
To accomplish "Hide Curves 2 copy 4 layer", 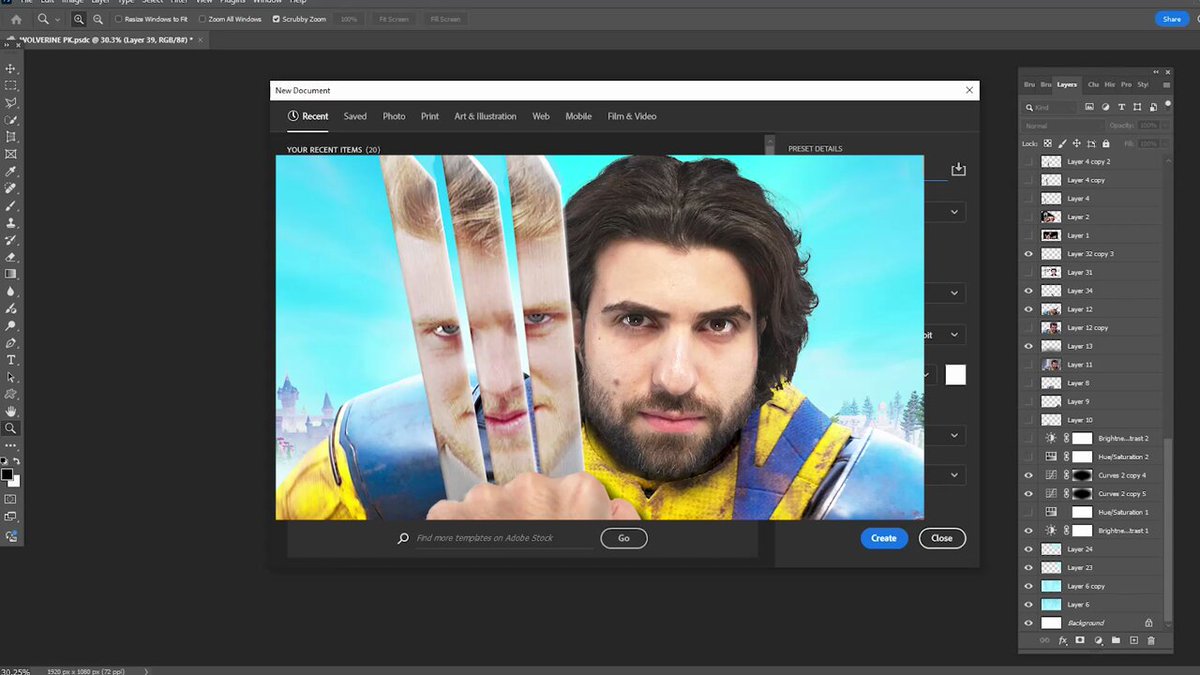I will (1028, 475).
